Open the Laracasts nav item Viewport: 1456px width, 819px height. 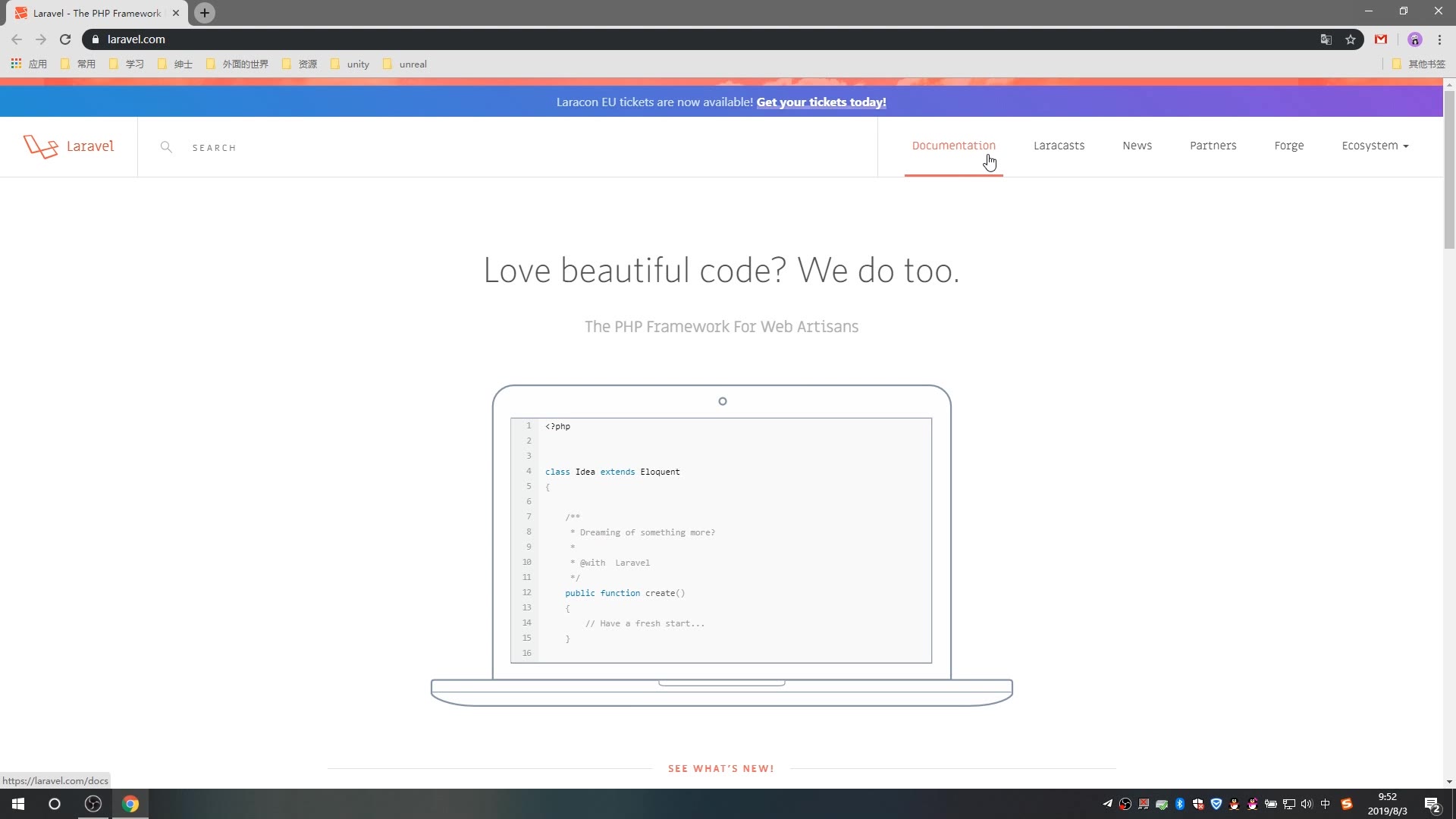coord(1059,146)
